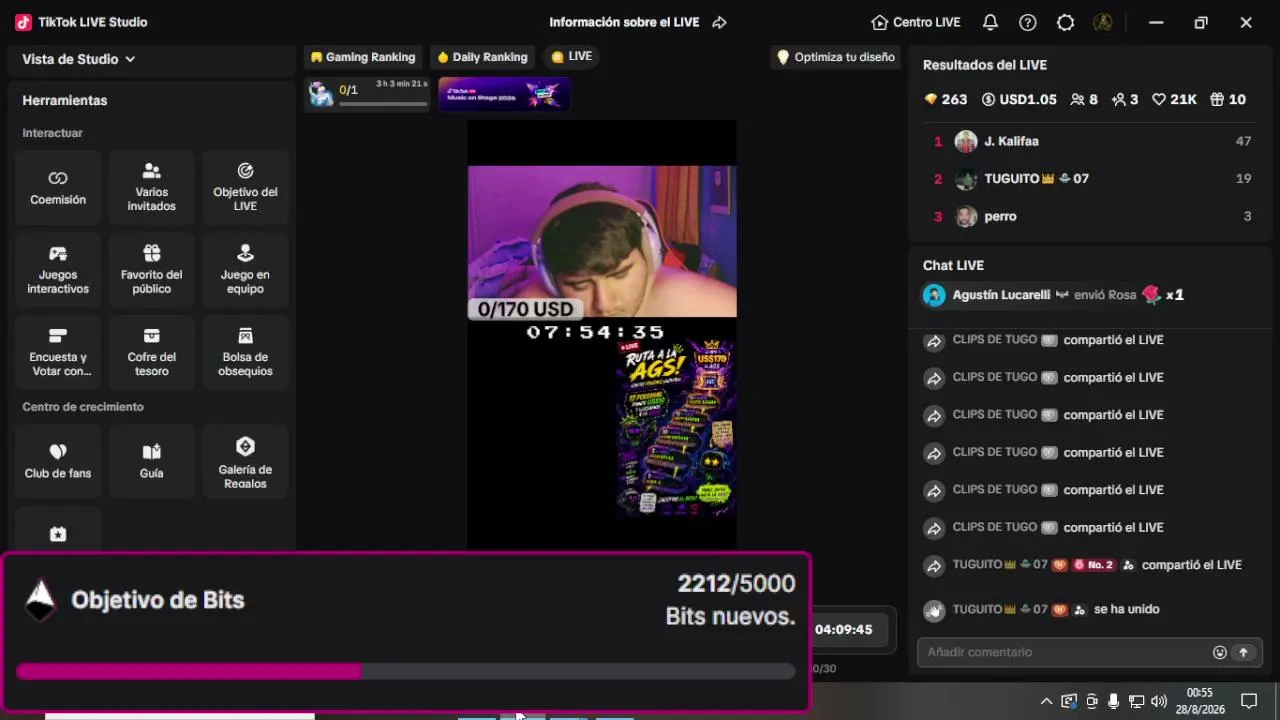Open the profile avatar menu
Screen dimensions: 1280x720
1103,22
